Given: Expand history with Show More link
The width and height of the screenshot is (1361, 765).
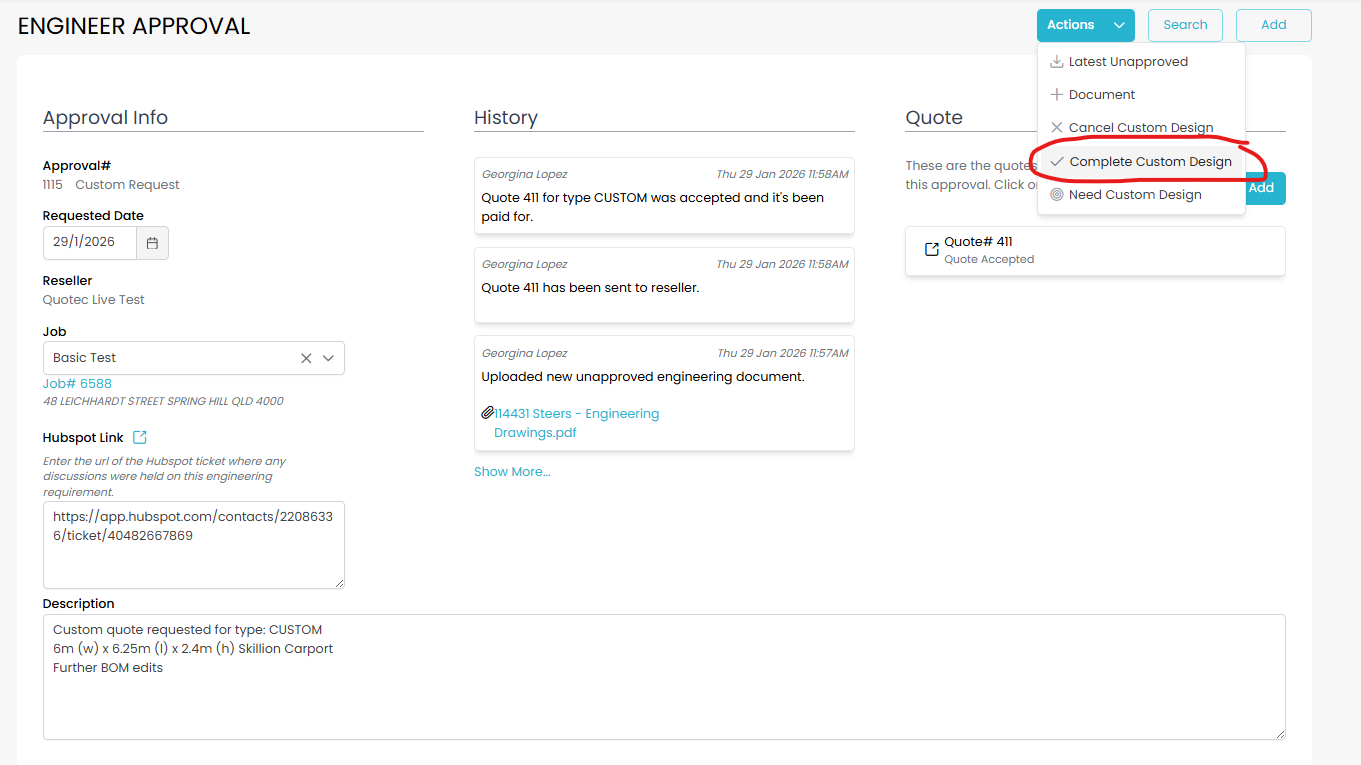Looking at the screenshot, I should coord(512,472).
